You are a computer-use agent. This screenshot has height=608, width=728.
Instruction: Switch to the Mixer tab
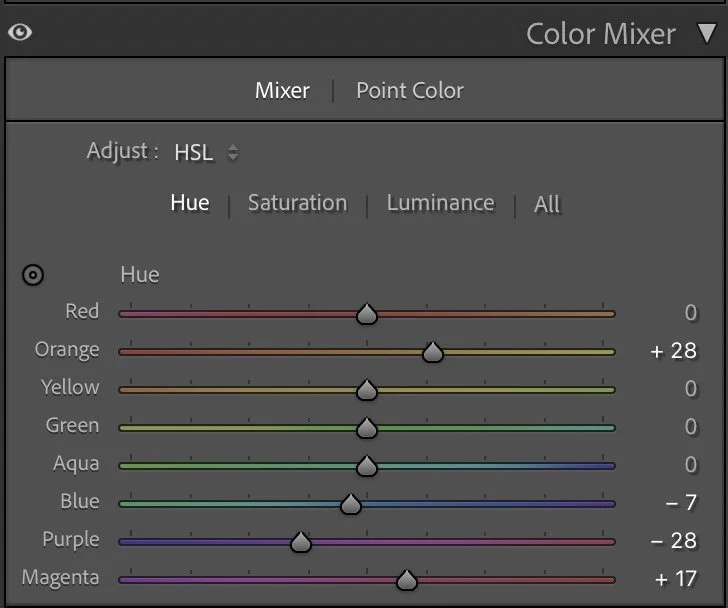(x=282, y=91)
